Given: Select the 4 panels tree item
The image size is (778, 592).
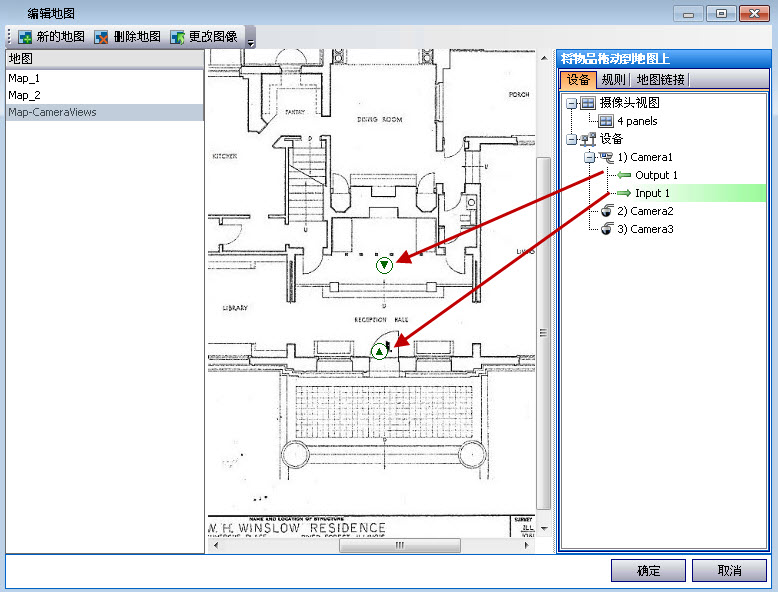Looking at the screenshot, I should (x=637, y=121).
